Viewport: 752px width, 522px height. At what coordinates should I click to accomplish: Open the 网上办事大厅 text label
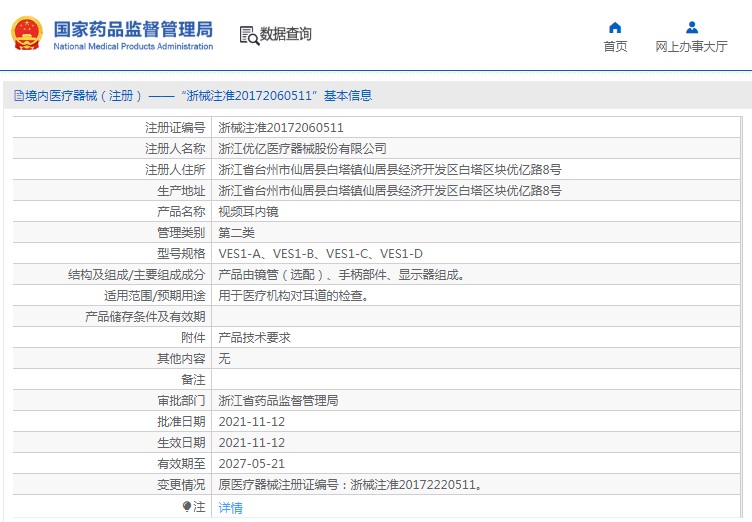click(691, 47)
